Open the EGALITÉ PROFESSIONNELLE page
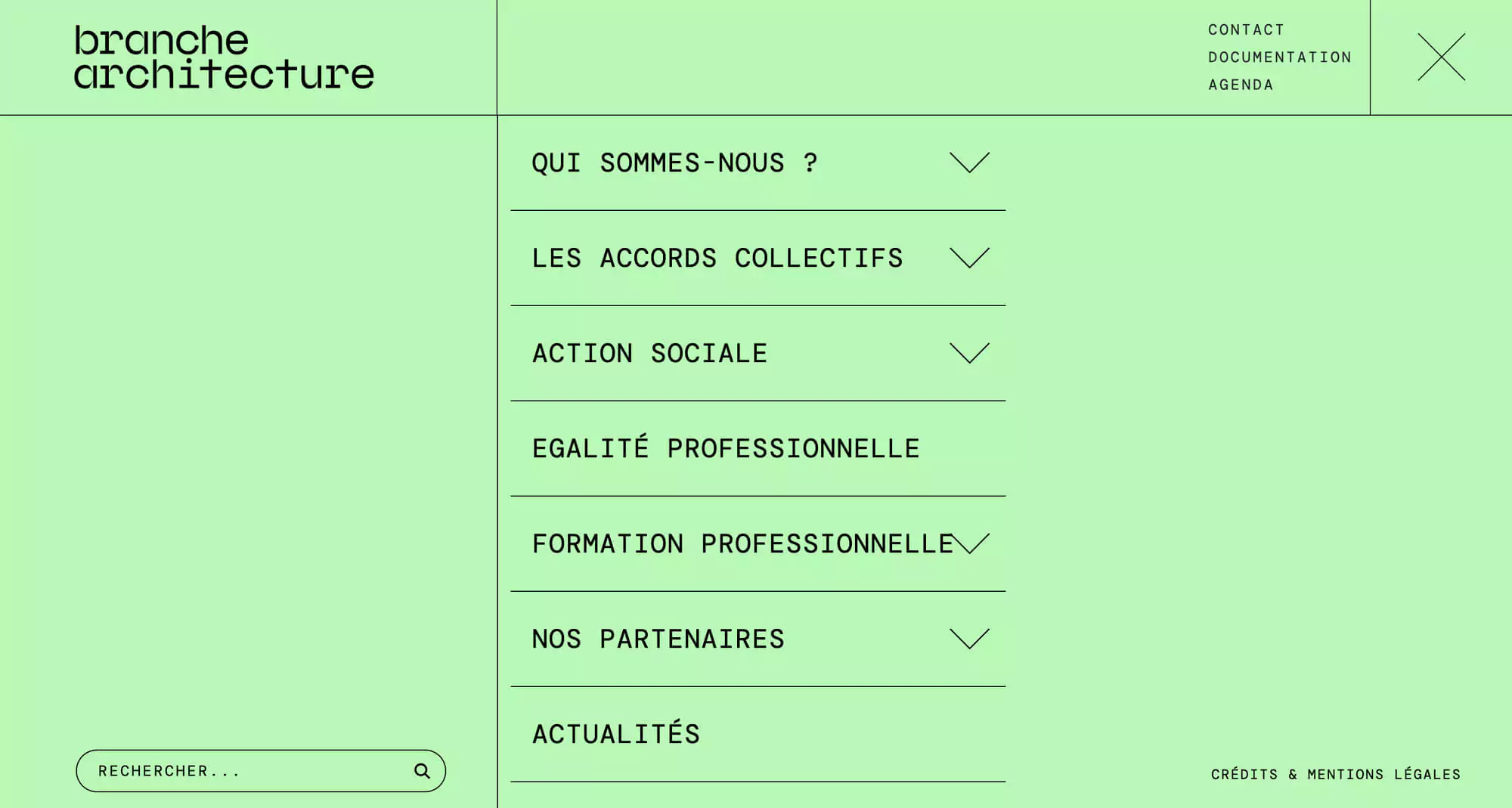This screenshot has width=1512, height=808. (x=725, y=447)
